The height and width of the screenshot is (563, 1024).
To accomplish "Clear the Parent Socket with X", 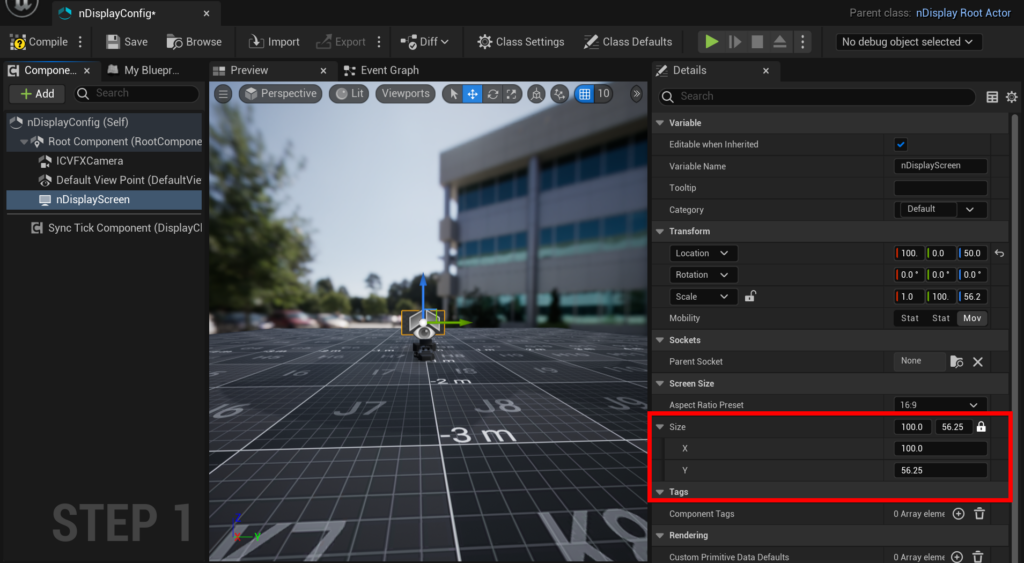I will point(978,362).
